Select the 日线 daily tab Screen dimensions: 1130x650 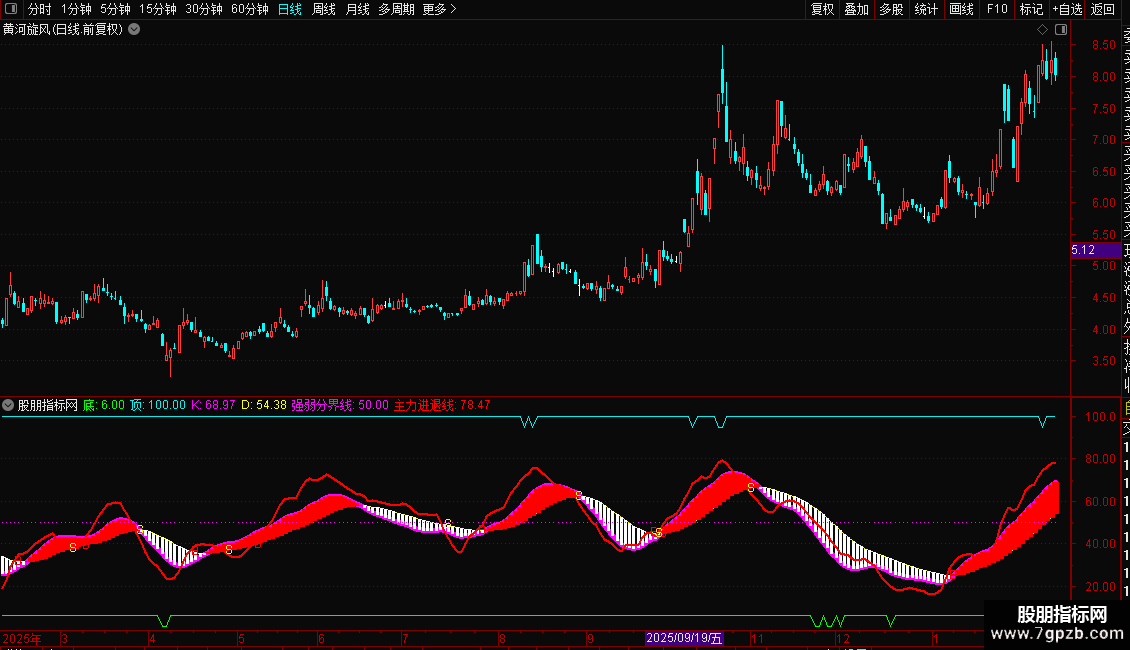coord(290,9)
